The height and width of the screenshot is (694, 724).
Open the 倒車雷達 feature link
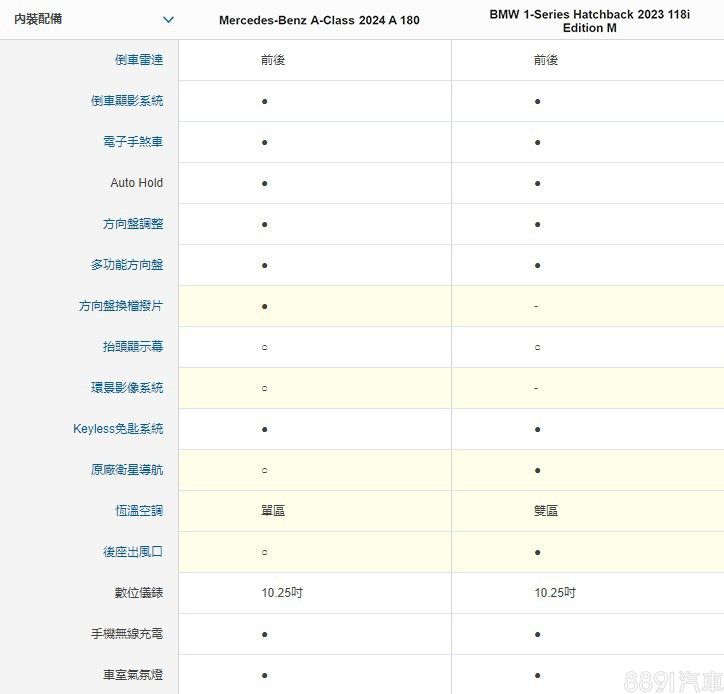point(139,60)
